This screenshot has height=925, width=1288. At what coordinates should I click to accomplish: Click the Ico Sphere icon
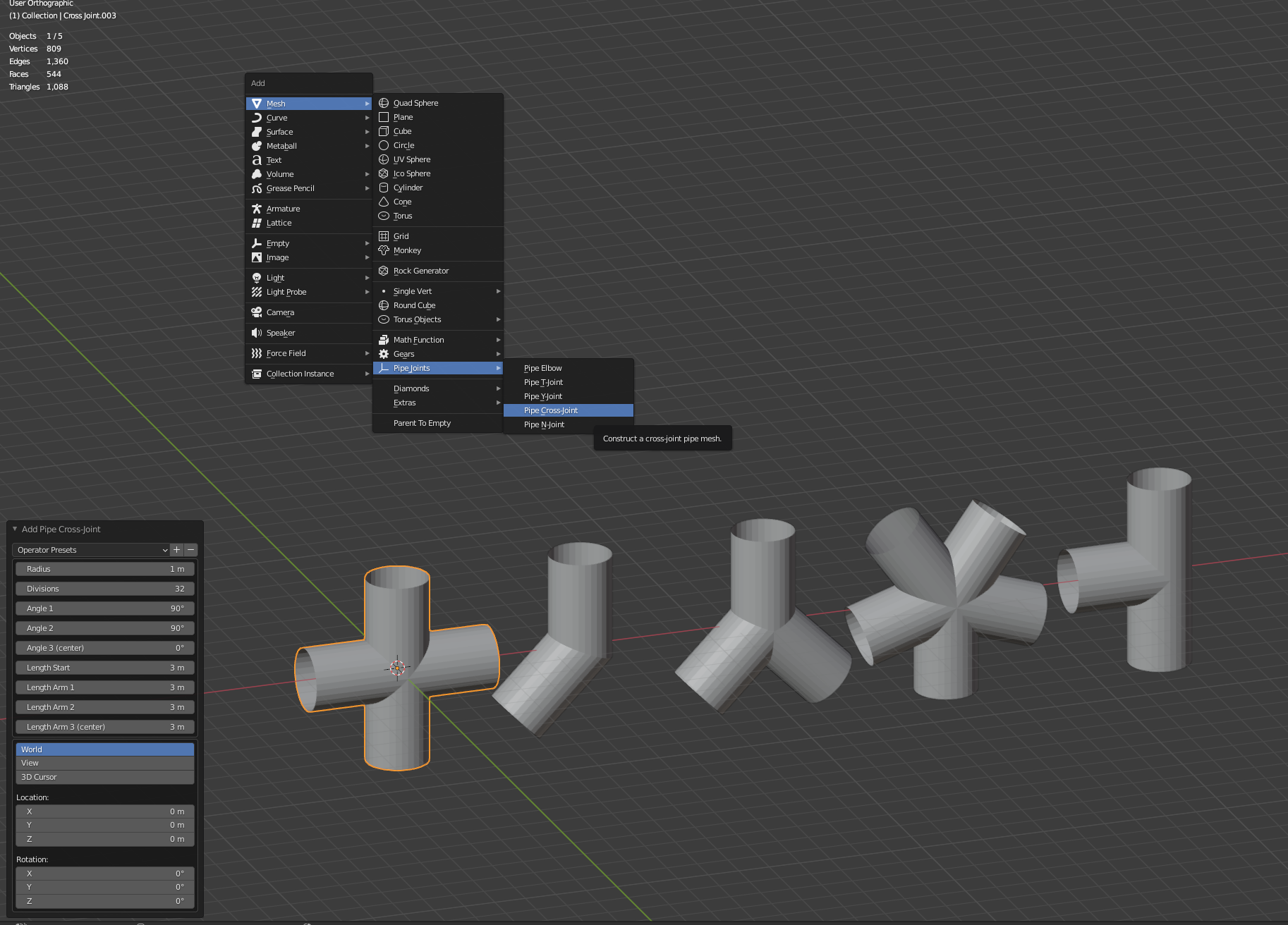coord(384,173)
